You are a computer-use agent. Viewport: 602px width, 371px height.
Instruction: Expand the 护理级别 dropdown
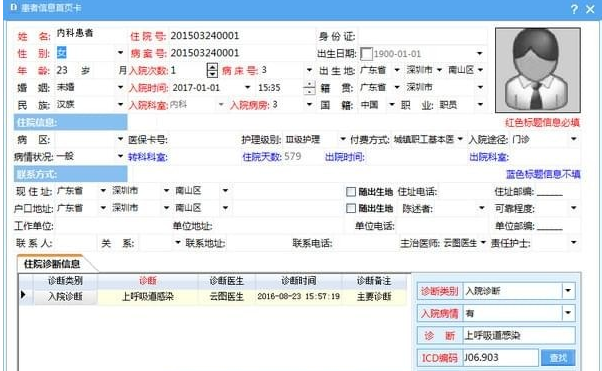343,139
